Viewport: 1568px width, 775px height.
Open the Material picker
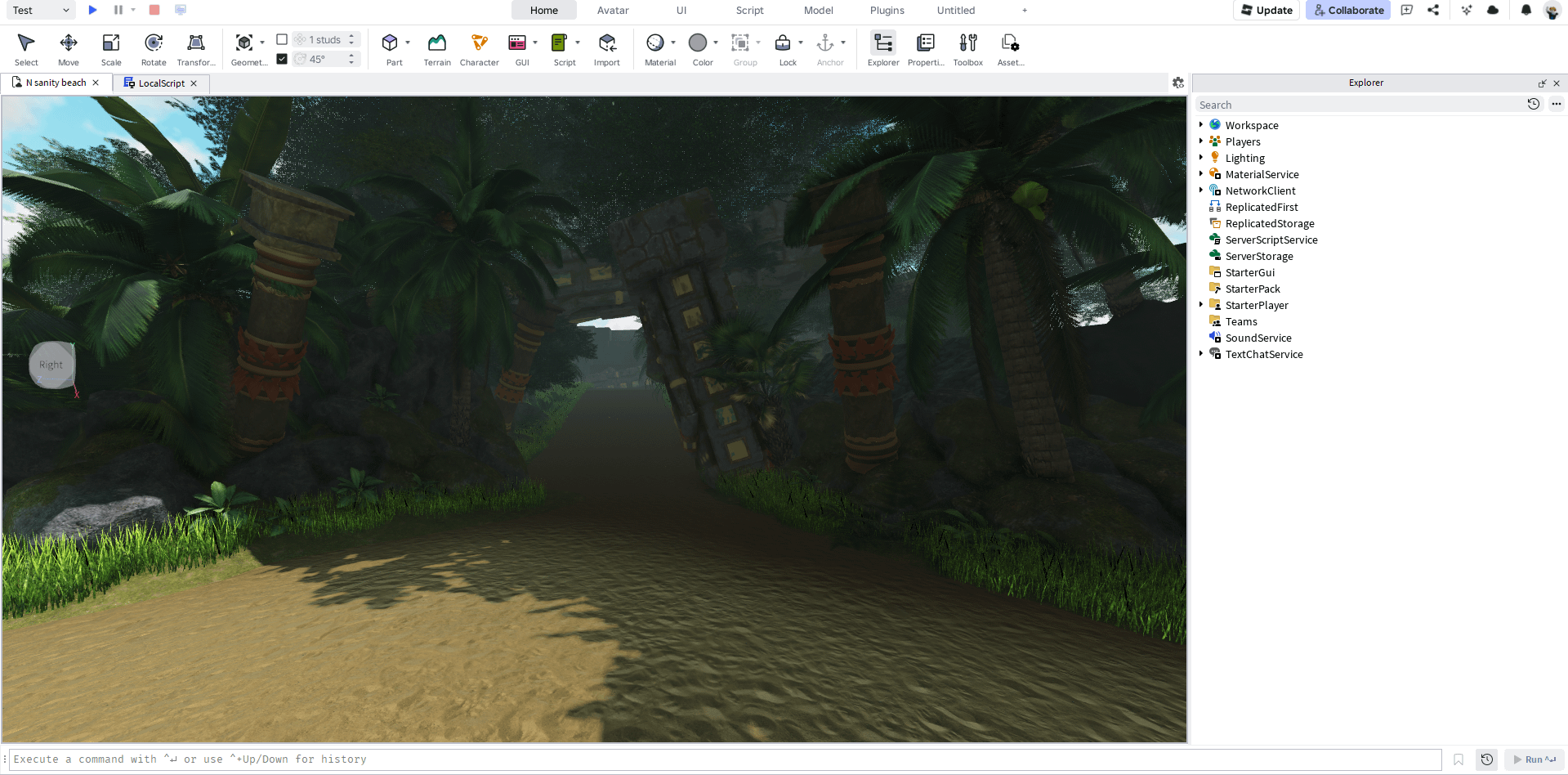point(655,49)
